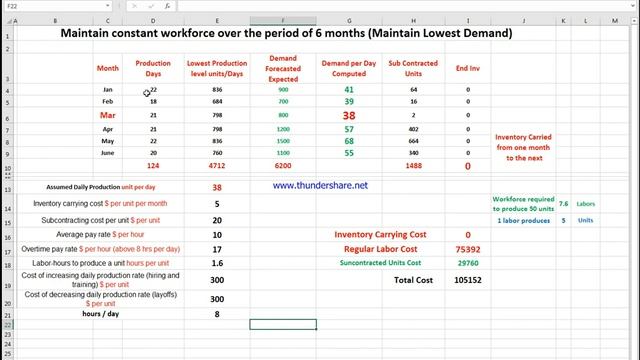Click the 'Regular Labor Cost' label

click(380, 249)
